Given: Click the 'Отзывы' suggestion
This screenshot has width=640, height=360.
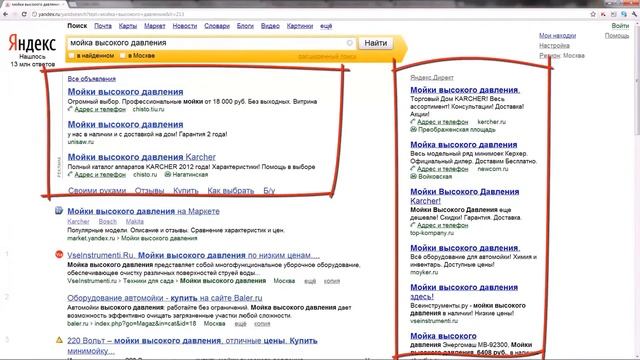Looking at the screenshot, I should click(149, 190).
